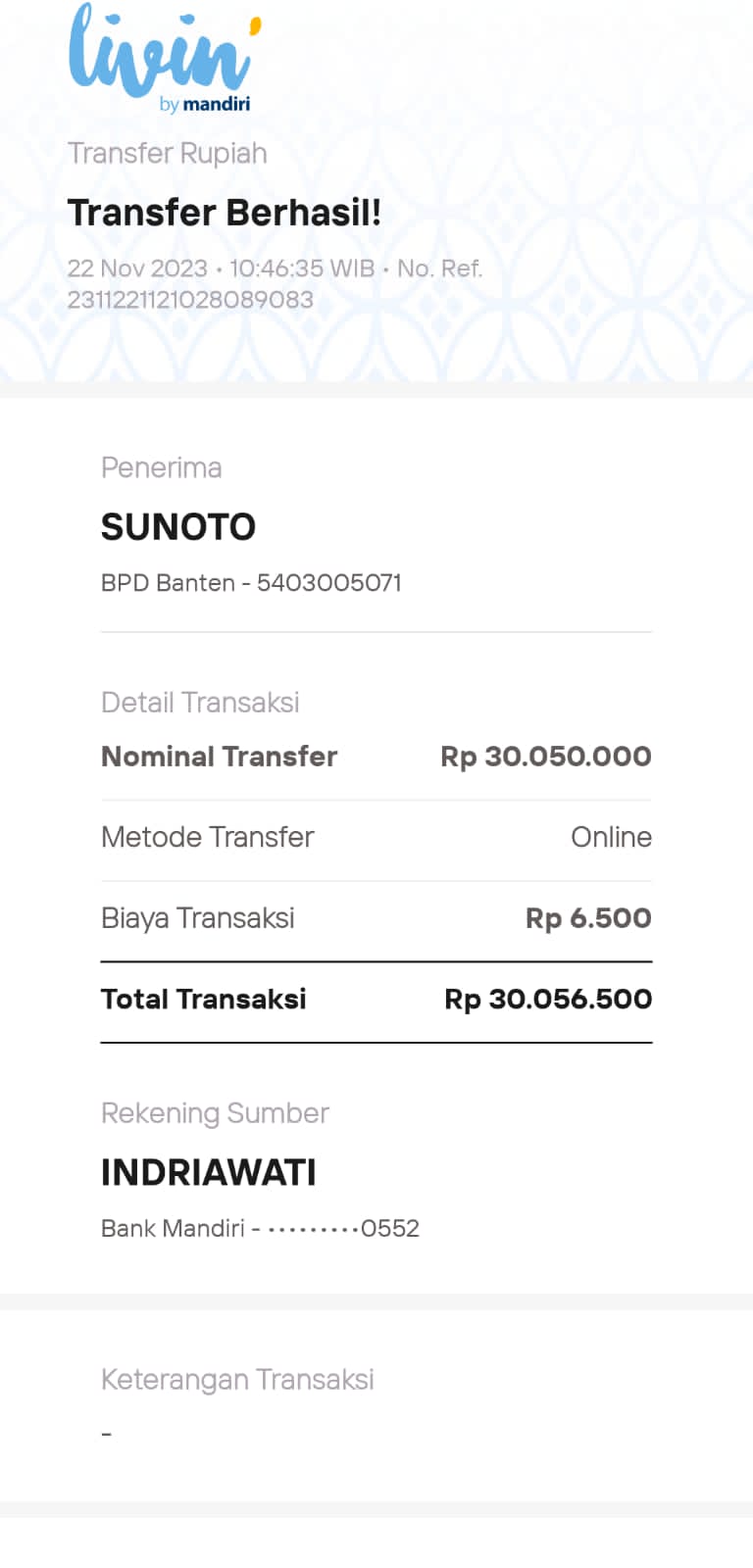753x1568 pixels.
Task: Tap the Livin' by Mandiri logo
Action: 163,59
